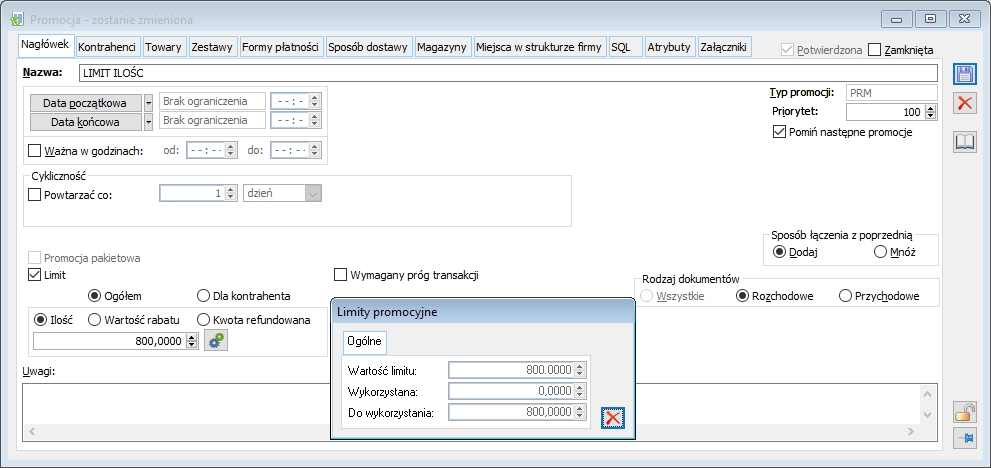Click the red X cancel icon below save
The height and width of the screenshot is (468, 991).
(964, 102)
